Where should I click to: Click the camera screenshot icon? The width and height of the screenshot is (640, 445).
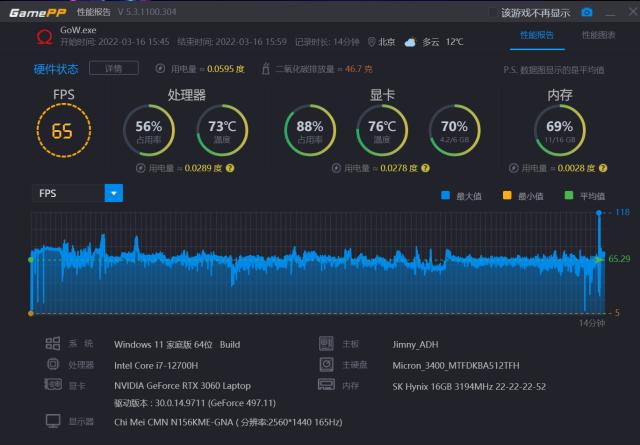point(587,13)
